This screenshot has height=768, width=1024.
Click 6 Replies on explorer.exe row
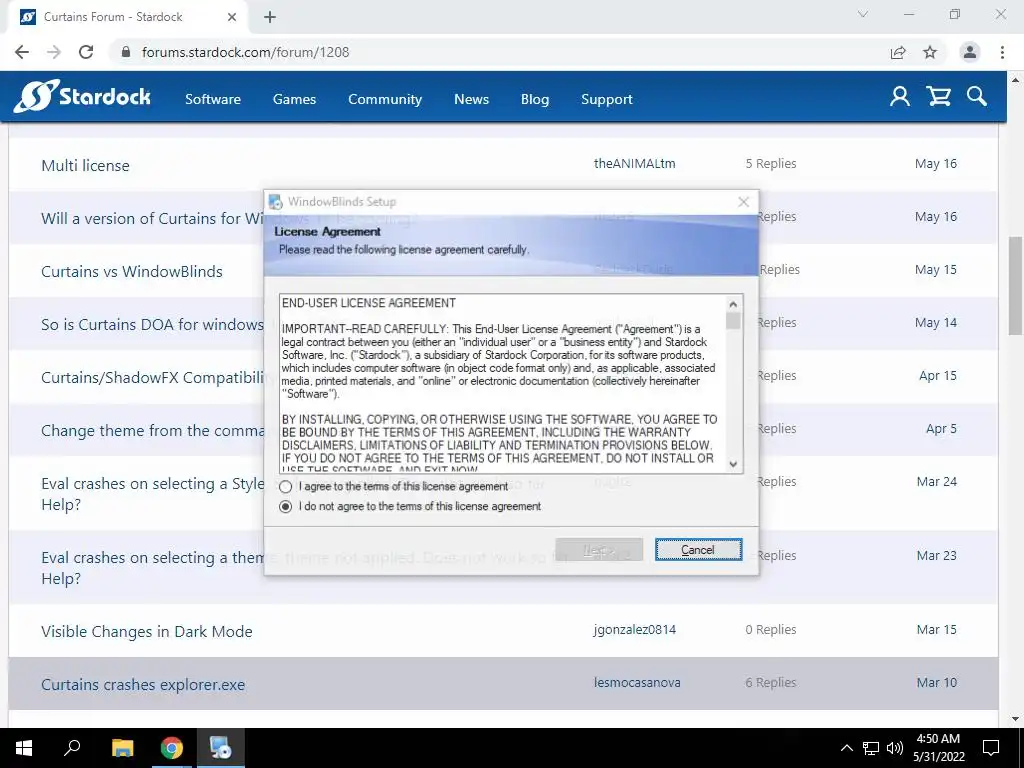pos(771,682)
